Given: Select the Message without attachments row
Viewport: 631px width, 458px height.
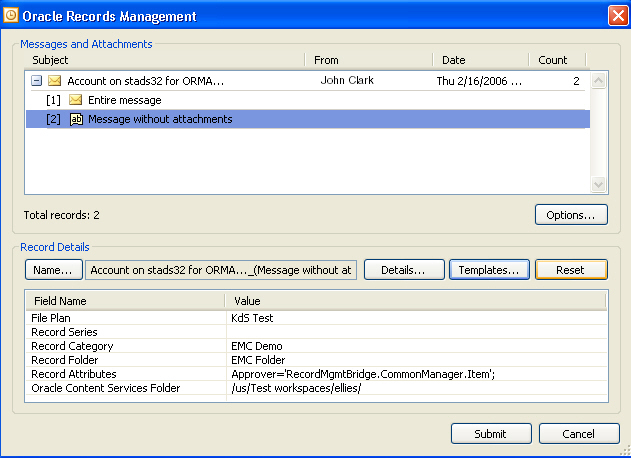Looking at the screenshot, I should (x=308, y=119).
